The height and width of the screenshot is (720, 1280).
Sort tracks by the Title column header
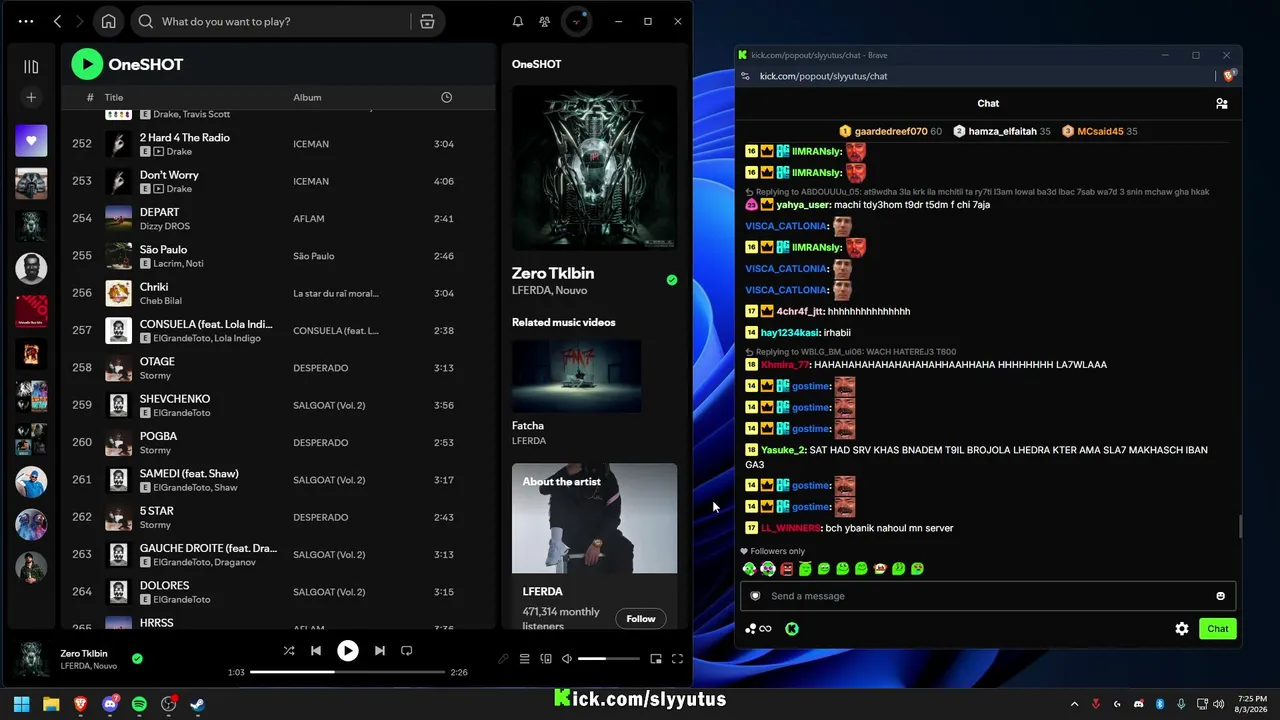tap(114, 97)
